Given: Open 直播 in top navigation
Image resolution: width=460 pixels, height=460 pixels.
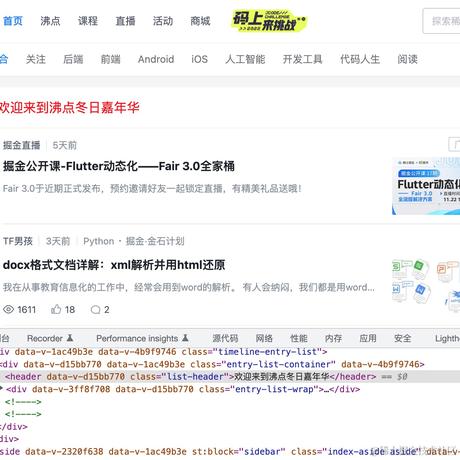Looking at the screenshot, I should (125, 21).
